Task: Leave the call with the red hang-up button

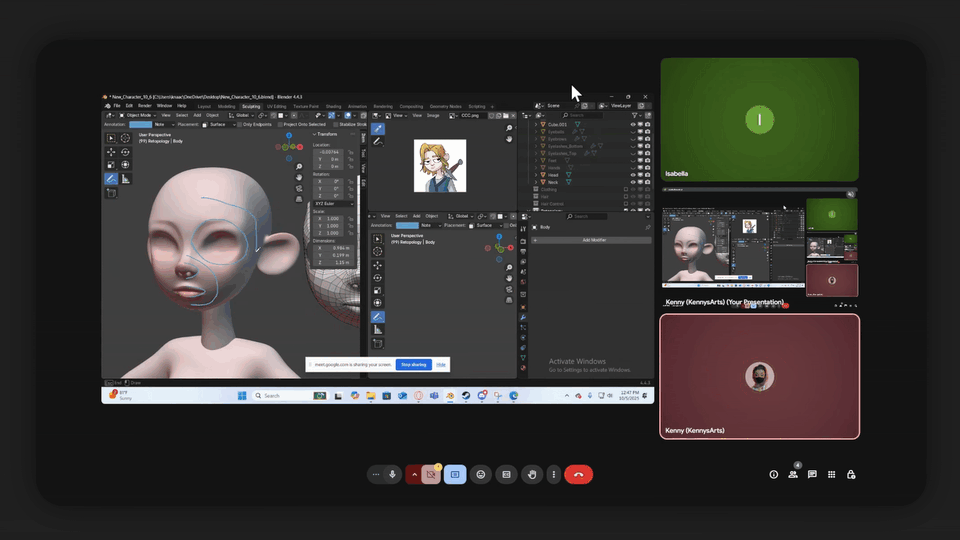Action: coord(578,474)
